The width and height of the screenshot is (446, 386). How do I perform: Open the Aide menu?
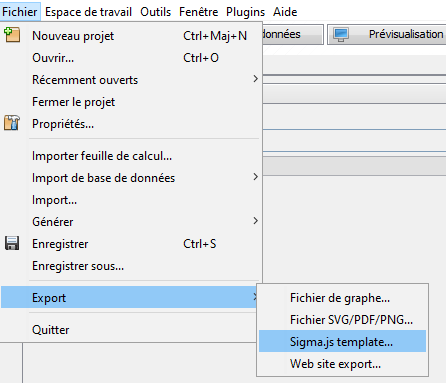click(285, 12)
